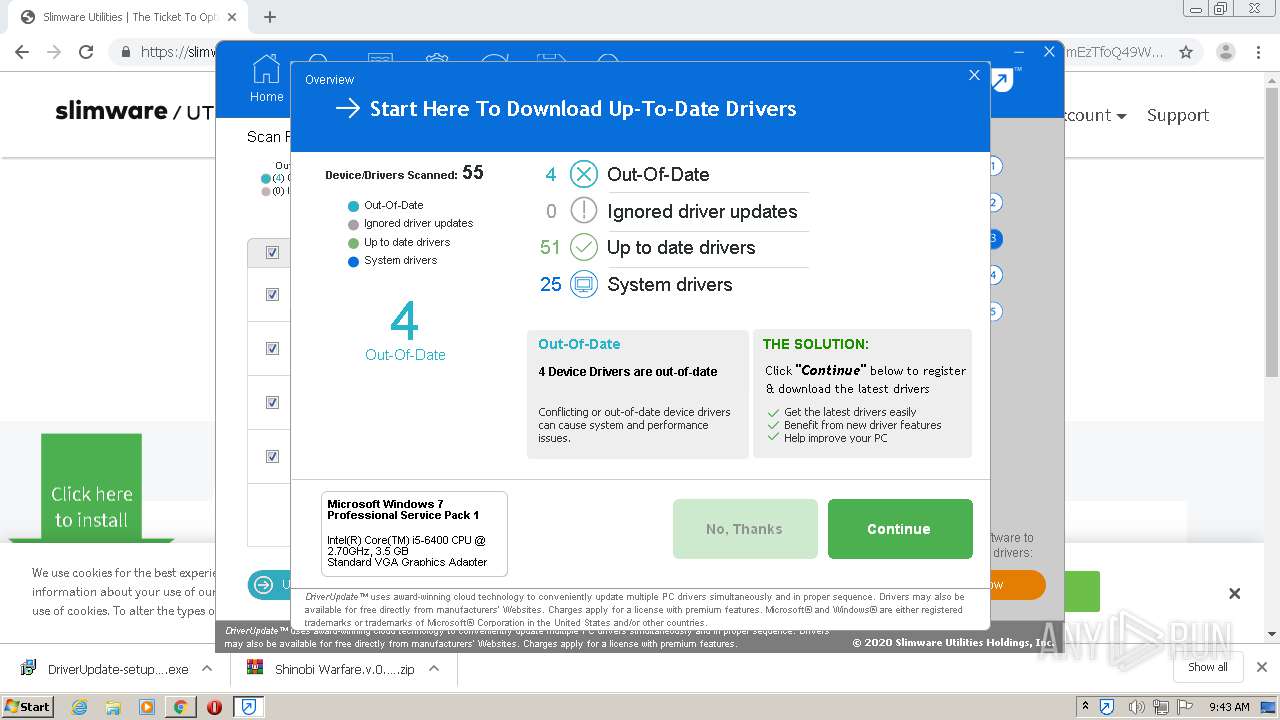
Task: Click the Action Center flag in the tray
Action: pyautogui.click(x=1187, y=707)
